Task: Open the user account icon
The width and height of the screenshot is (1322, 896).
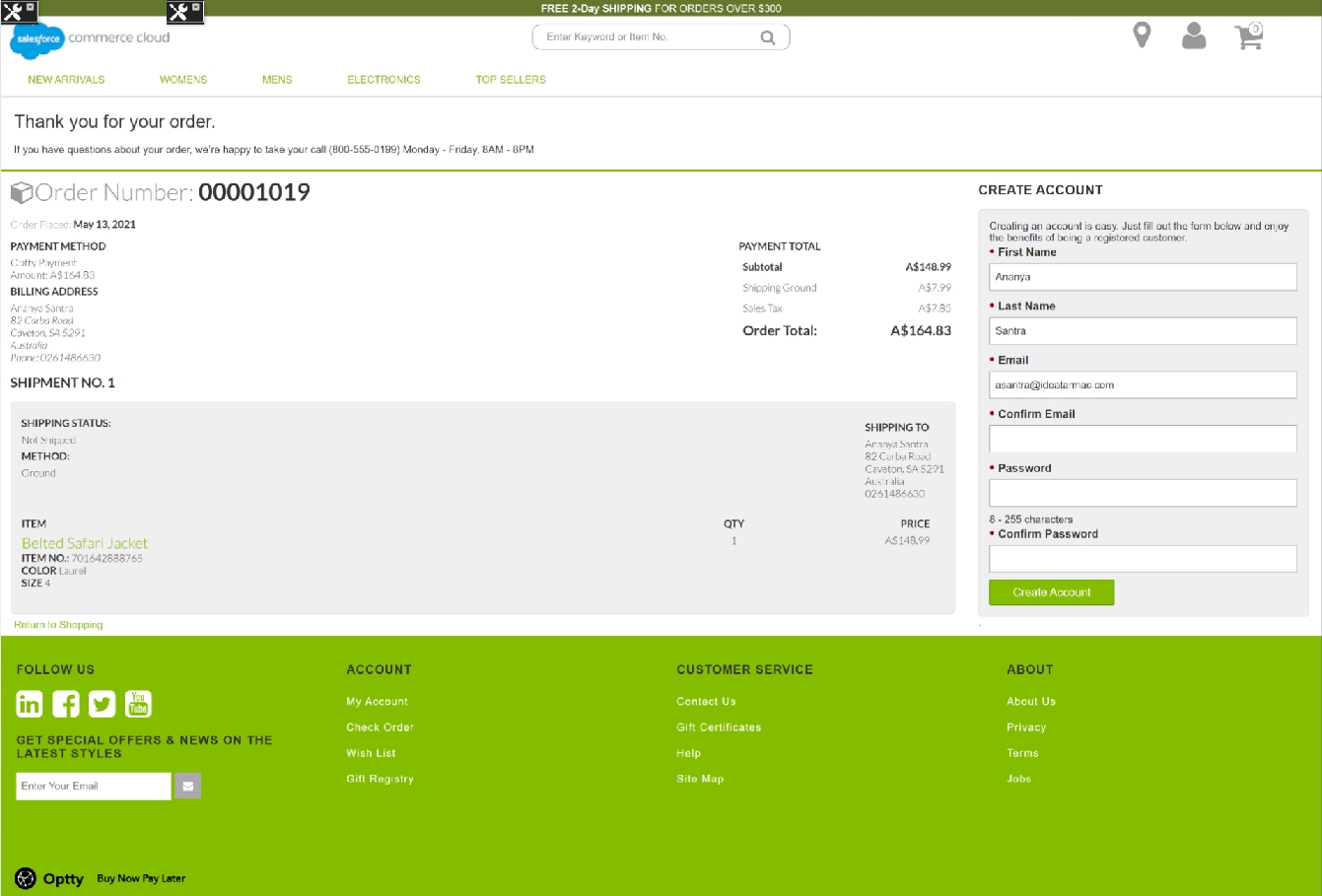Action: [x=1194, y=35]
